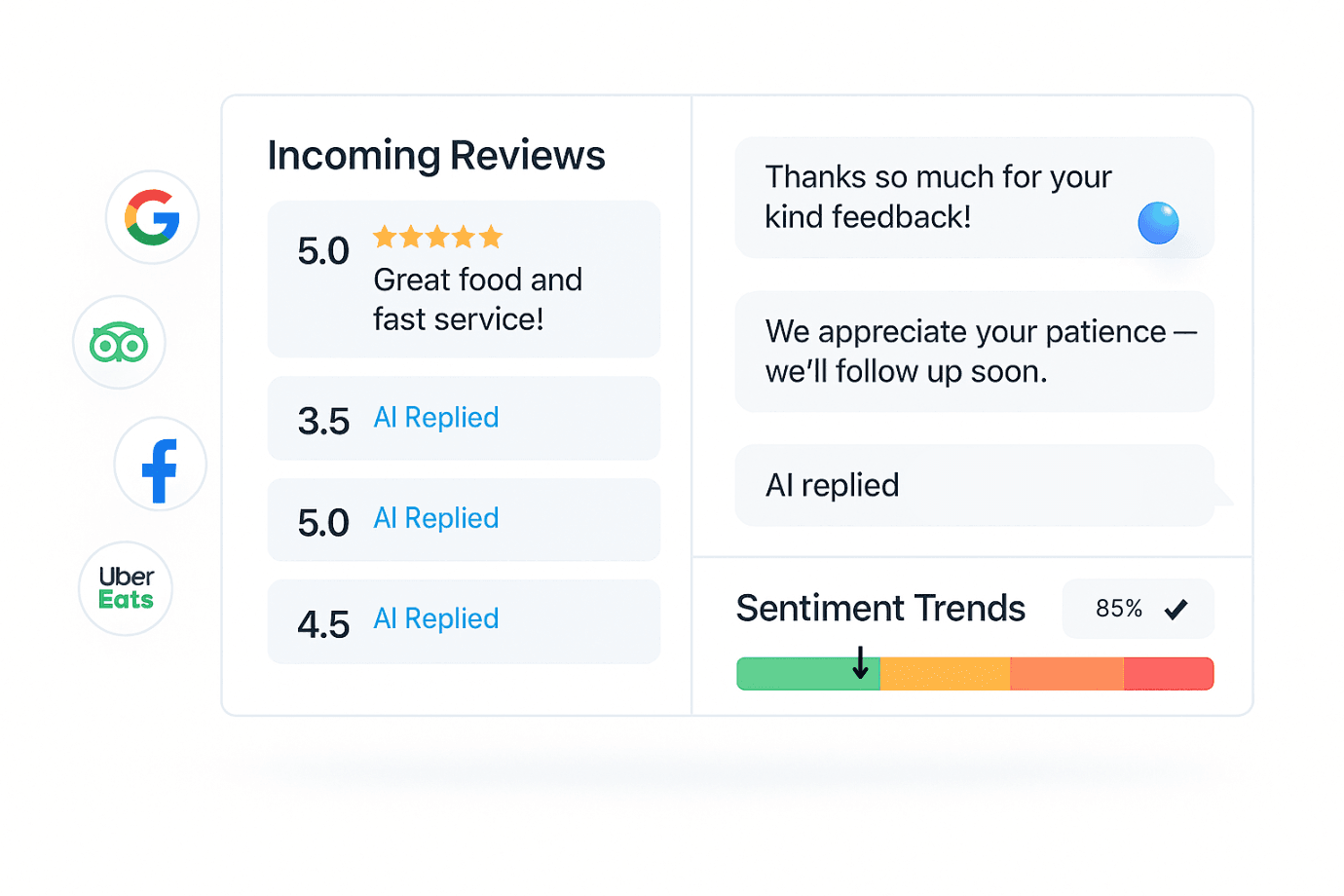
Task: Click the green segment of sentiment bar
Action: (808, 674)
